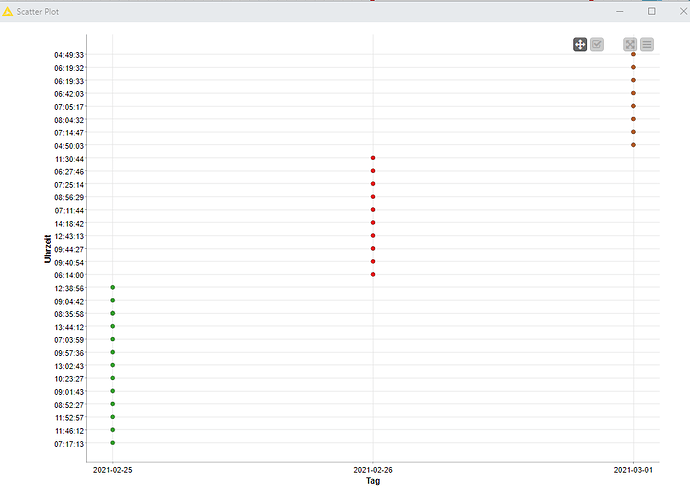Click the 07:25:14 y-axis label
This screenshot has width=690, height=498.
(69, 185)
